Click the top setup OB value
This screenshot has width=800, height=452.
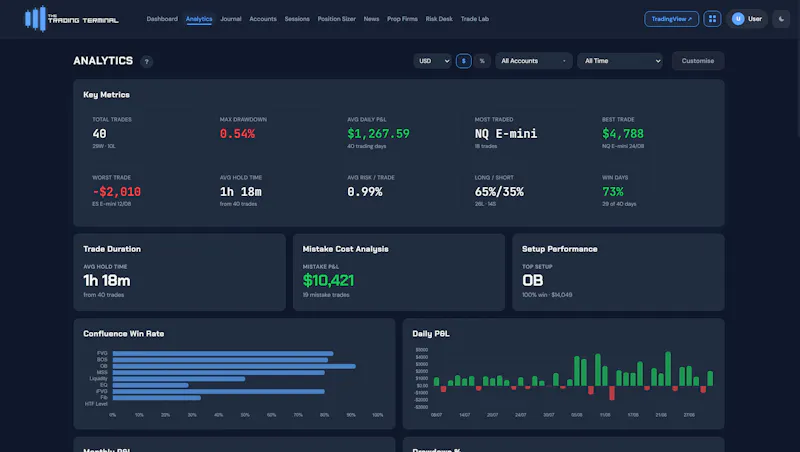point(533,281)
